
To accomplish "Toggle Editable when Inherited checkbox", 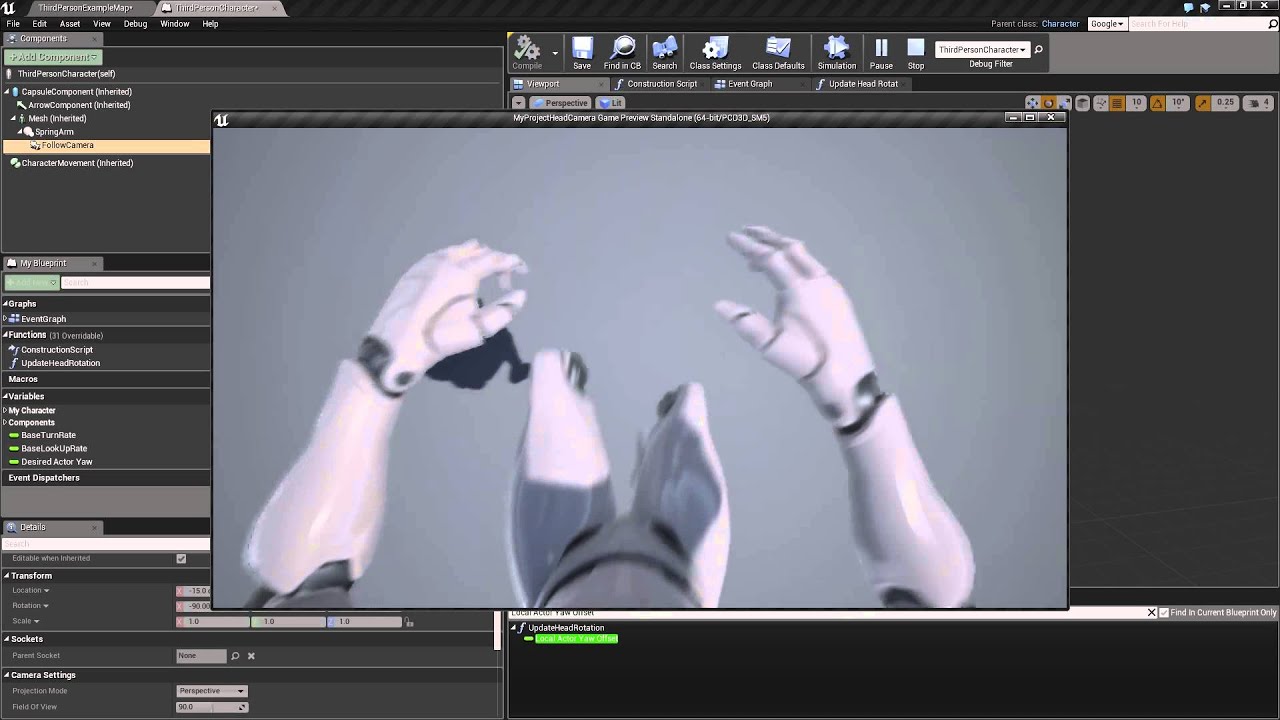I will point(181,558).
